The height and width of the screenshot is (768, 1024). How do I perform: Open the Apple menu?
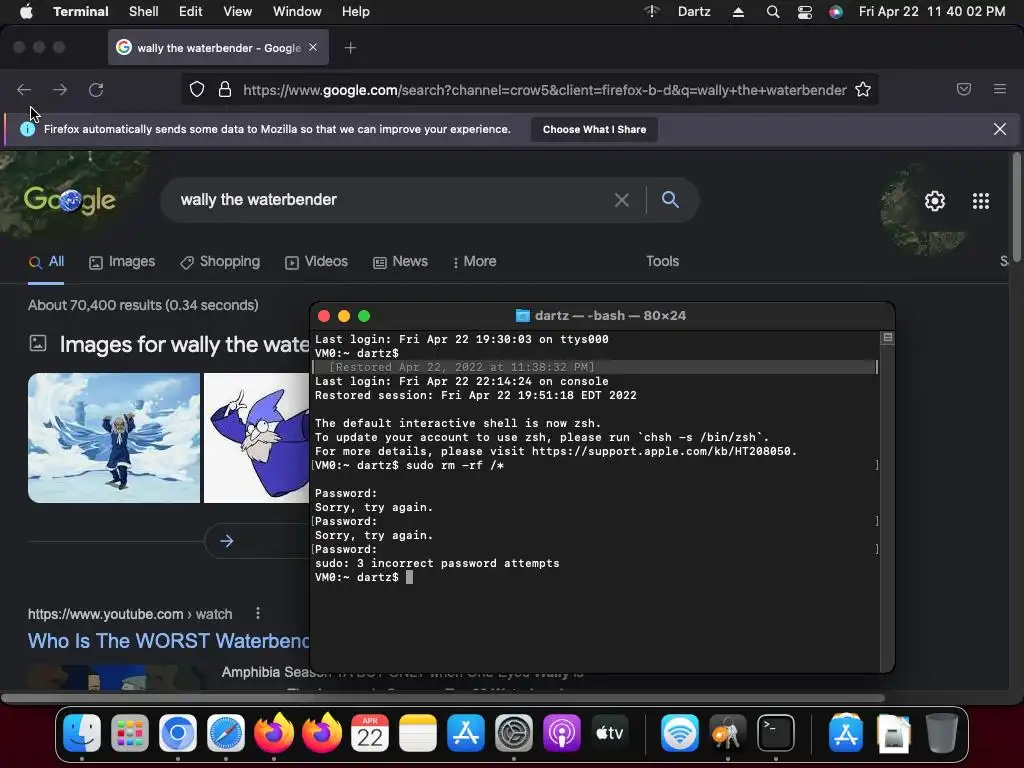tap(26, 12)
